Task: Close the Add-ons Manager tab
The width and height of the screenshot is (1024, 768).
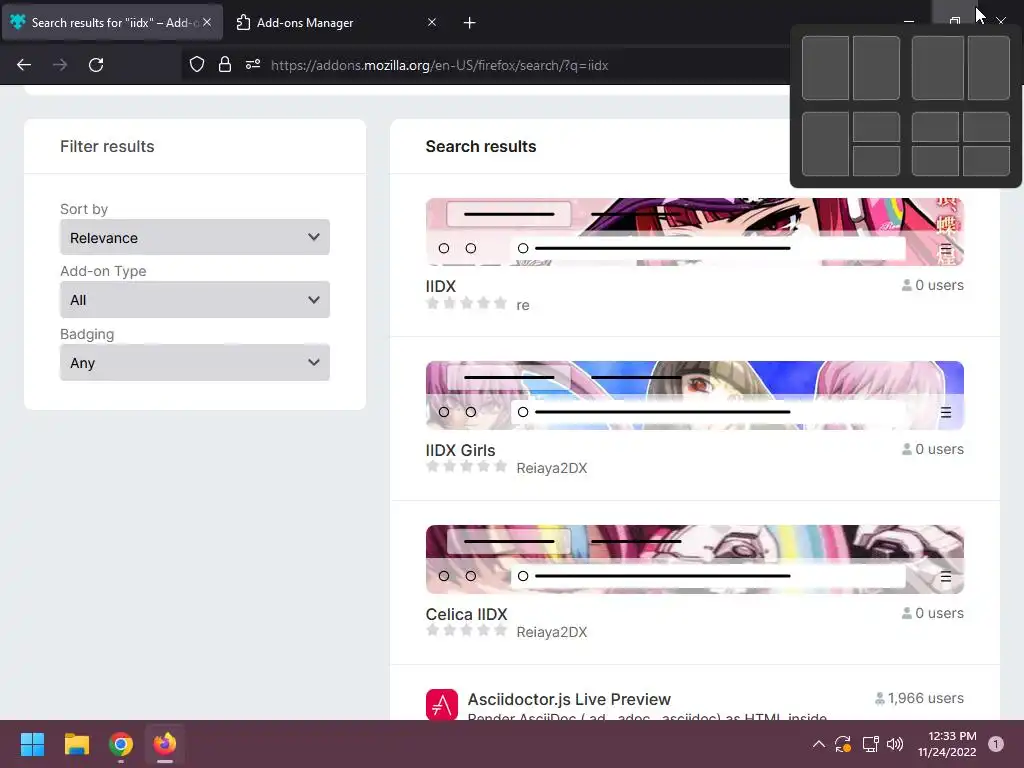Action: [x=432, y=22]
